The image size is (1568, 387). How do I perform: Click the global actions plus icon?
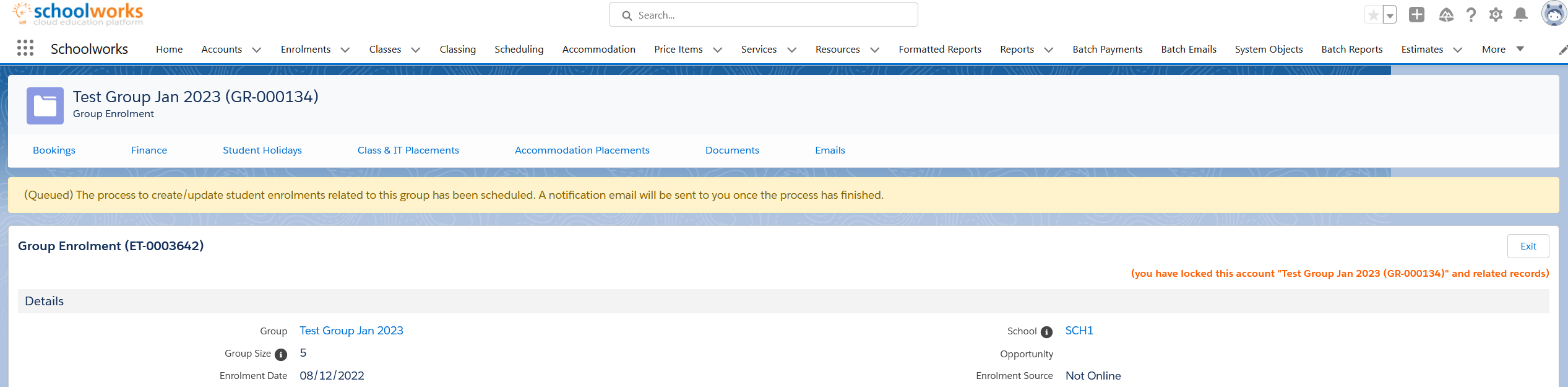tap(1416, 15)
